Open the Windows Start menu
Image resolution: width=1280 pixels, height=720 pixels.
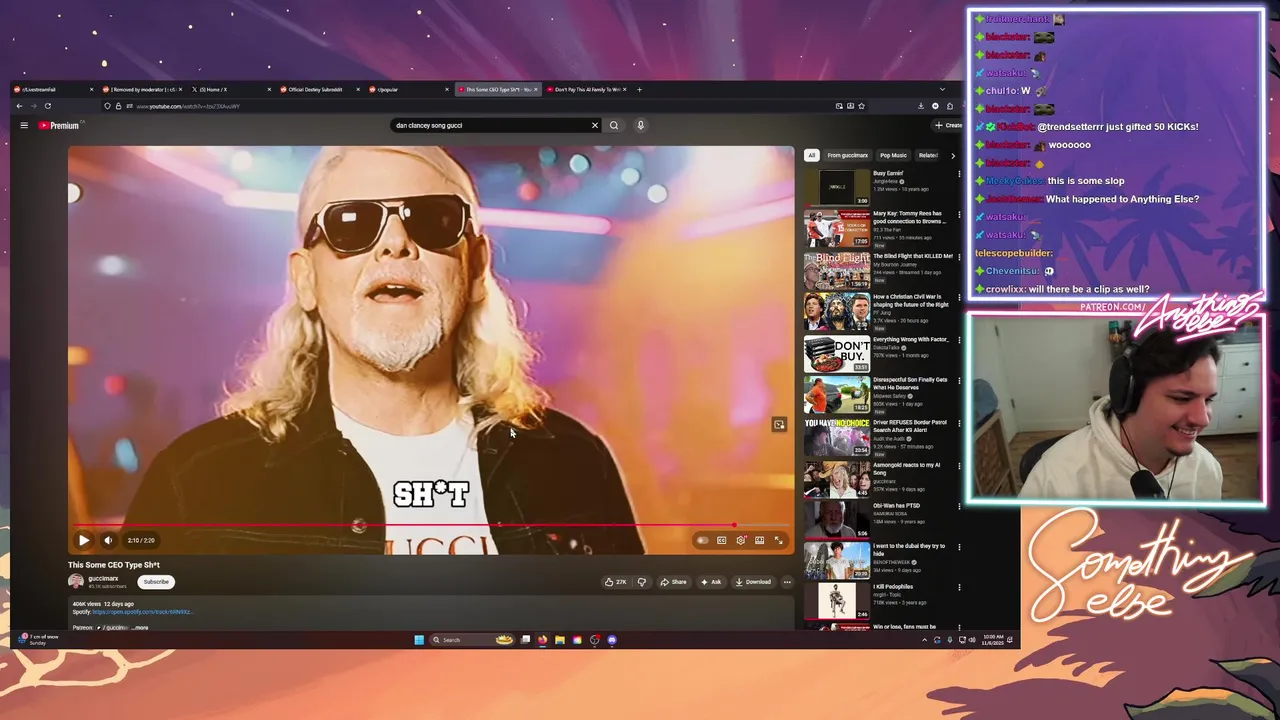419,640
